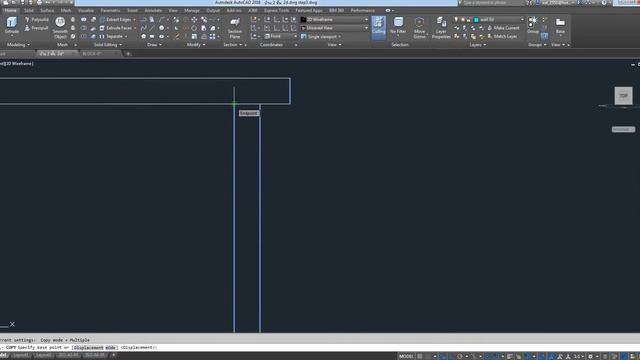
Task: Switch to the Home ribbon tab
Action: tap(10, 11)
